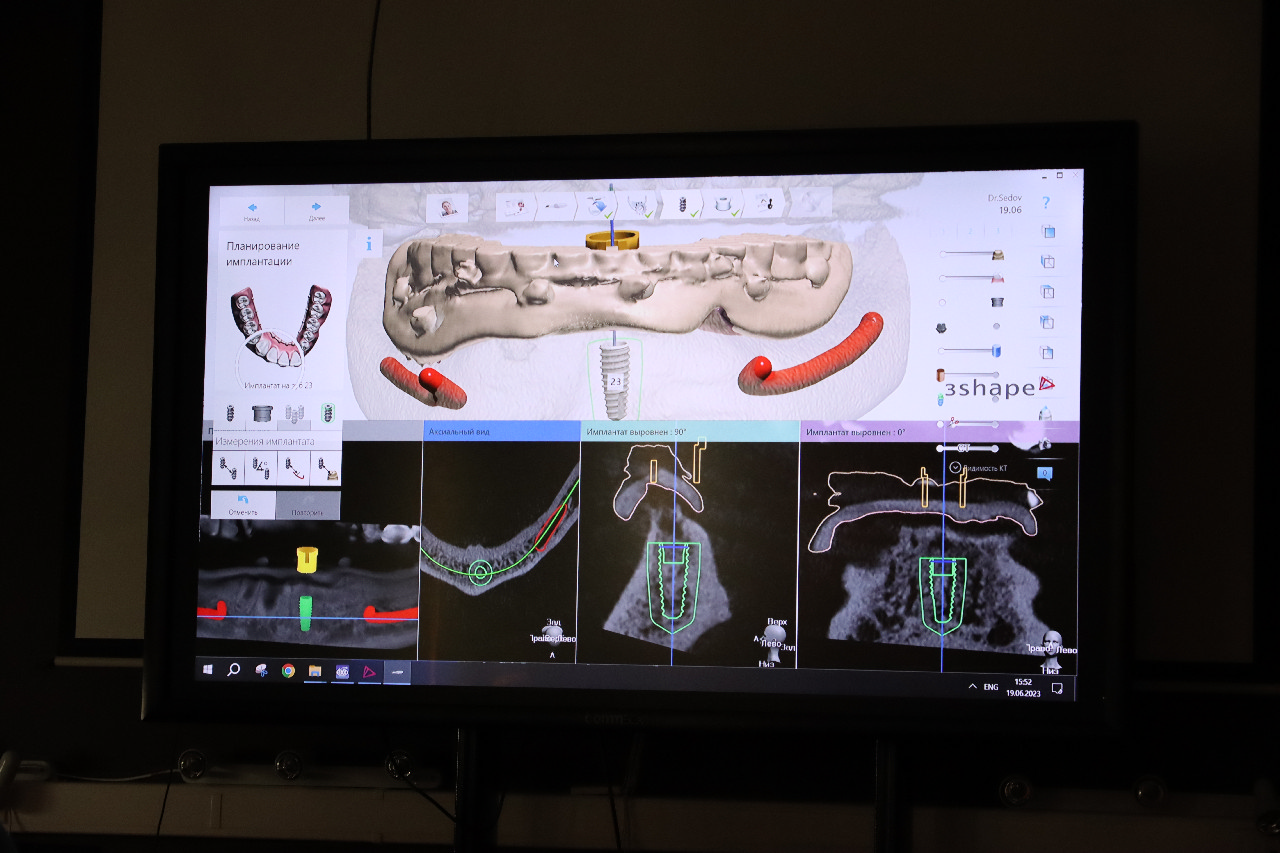Select the implant-to-nerve distance measurement tool

292,466
